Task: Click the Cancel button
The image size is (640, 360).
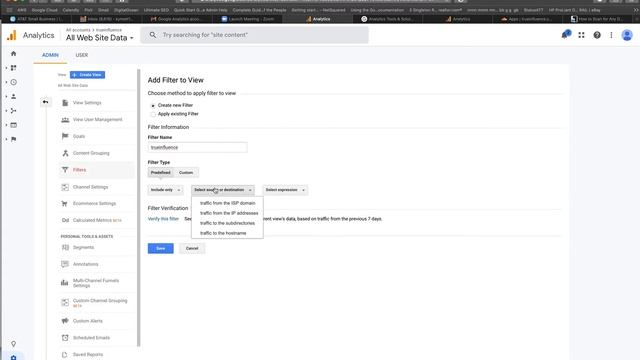Action: click(192, 248)
